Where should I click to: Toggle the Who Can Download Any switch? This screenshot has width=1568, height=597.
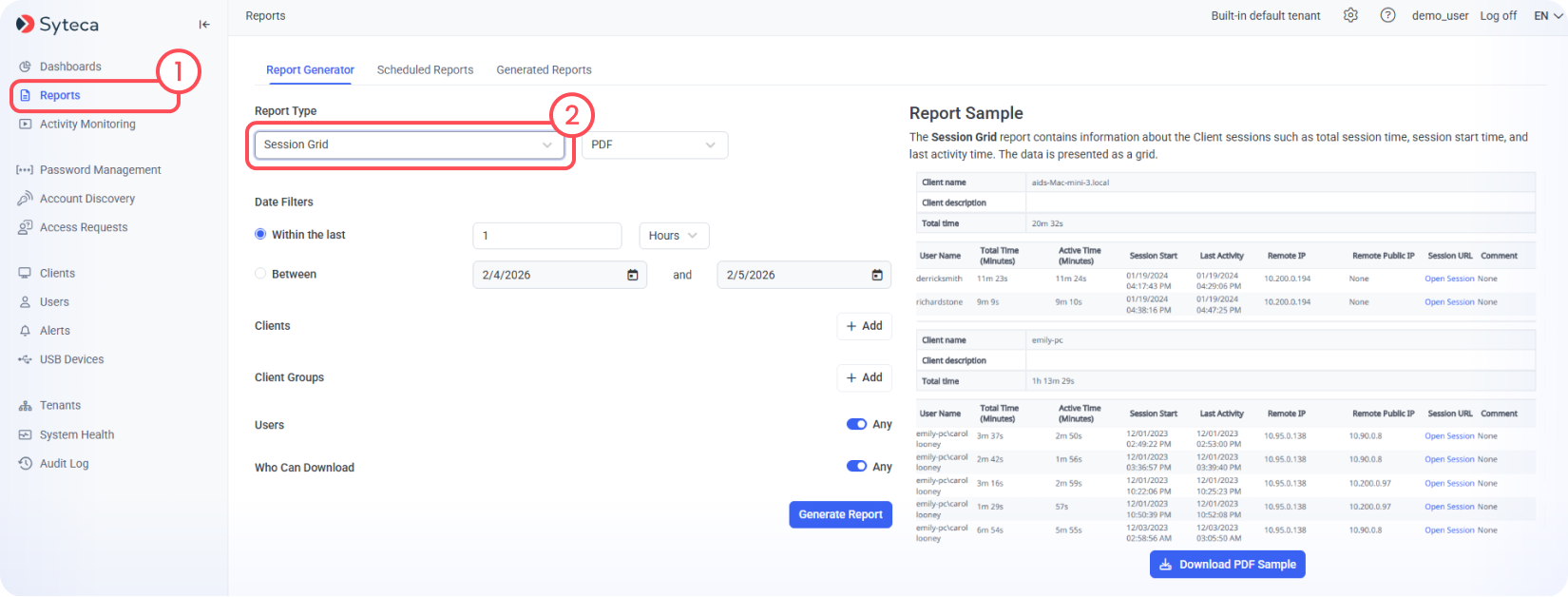click(856, 466)
